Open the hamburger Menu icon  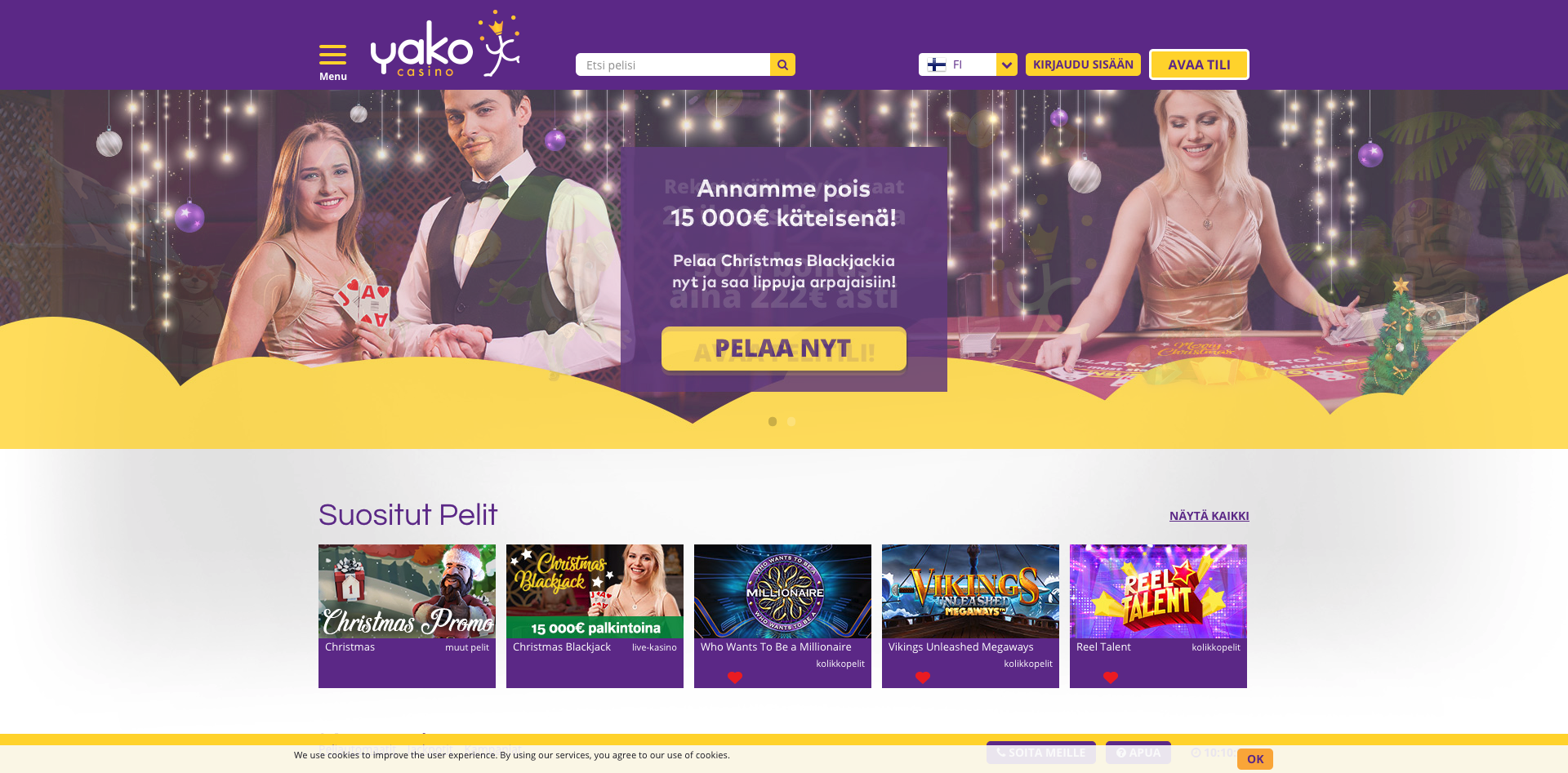(332, 55)
